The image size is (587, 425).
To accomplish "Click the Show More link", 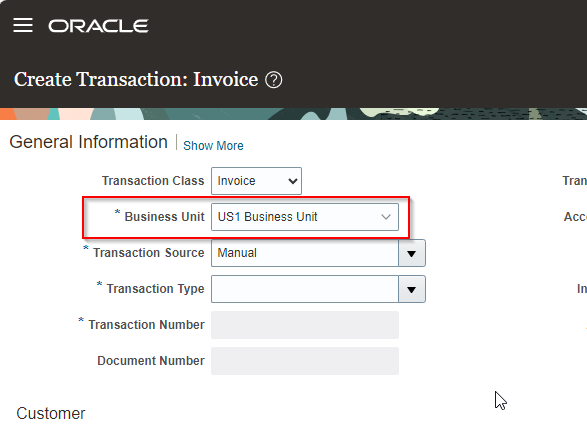I will (213, 146).
